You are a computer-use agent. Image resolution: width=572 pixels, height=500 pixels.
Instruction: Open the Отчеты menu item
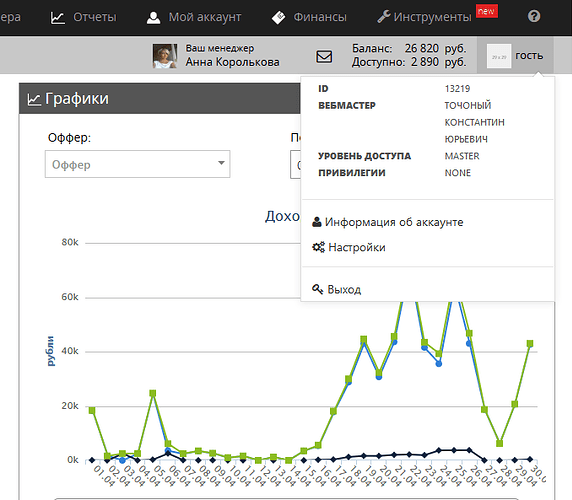95,17
